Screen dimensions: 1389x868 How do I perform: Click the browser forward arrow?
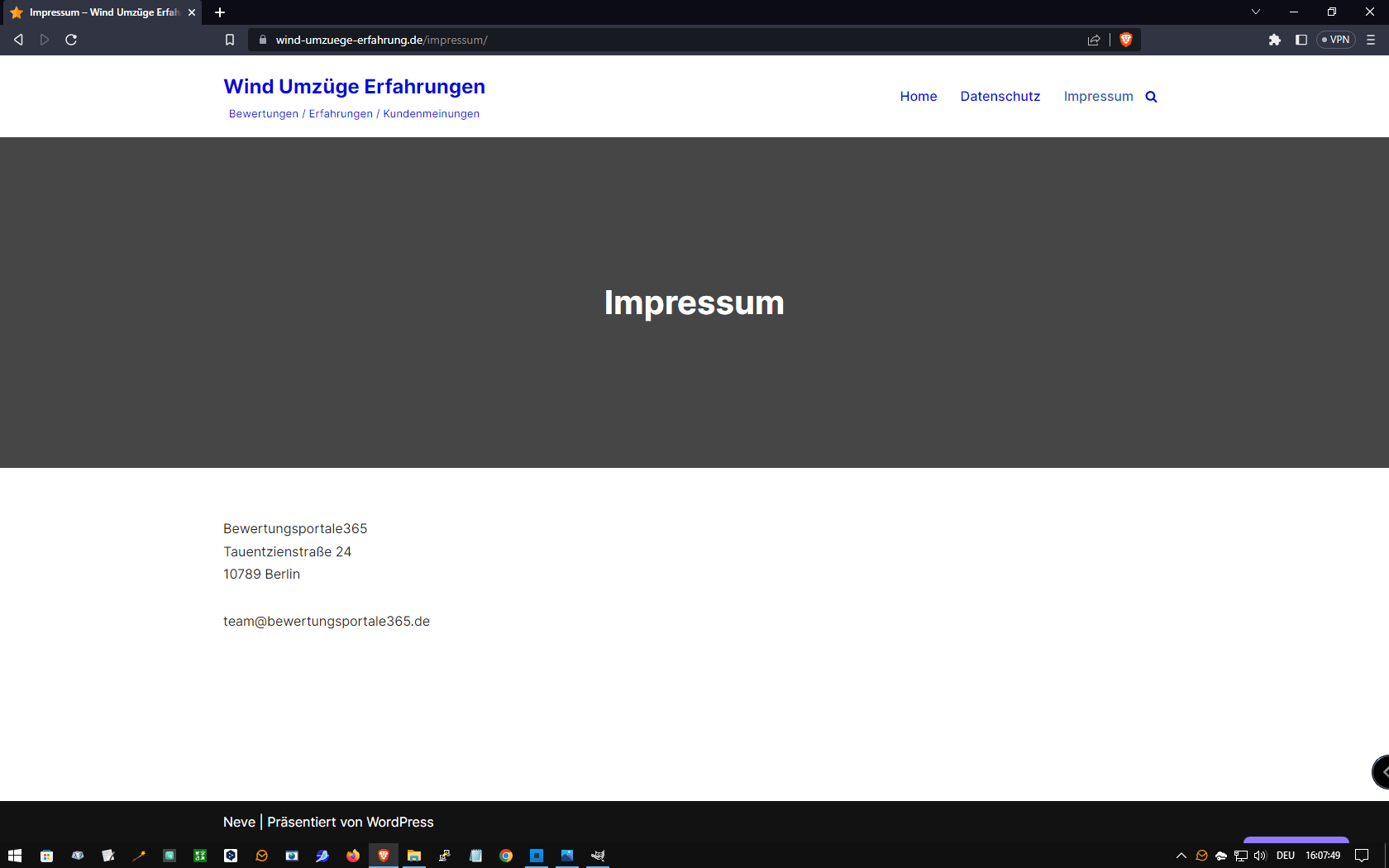point(45,40)
